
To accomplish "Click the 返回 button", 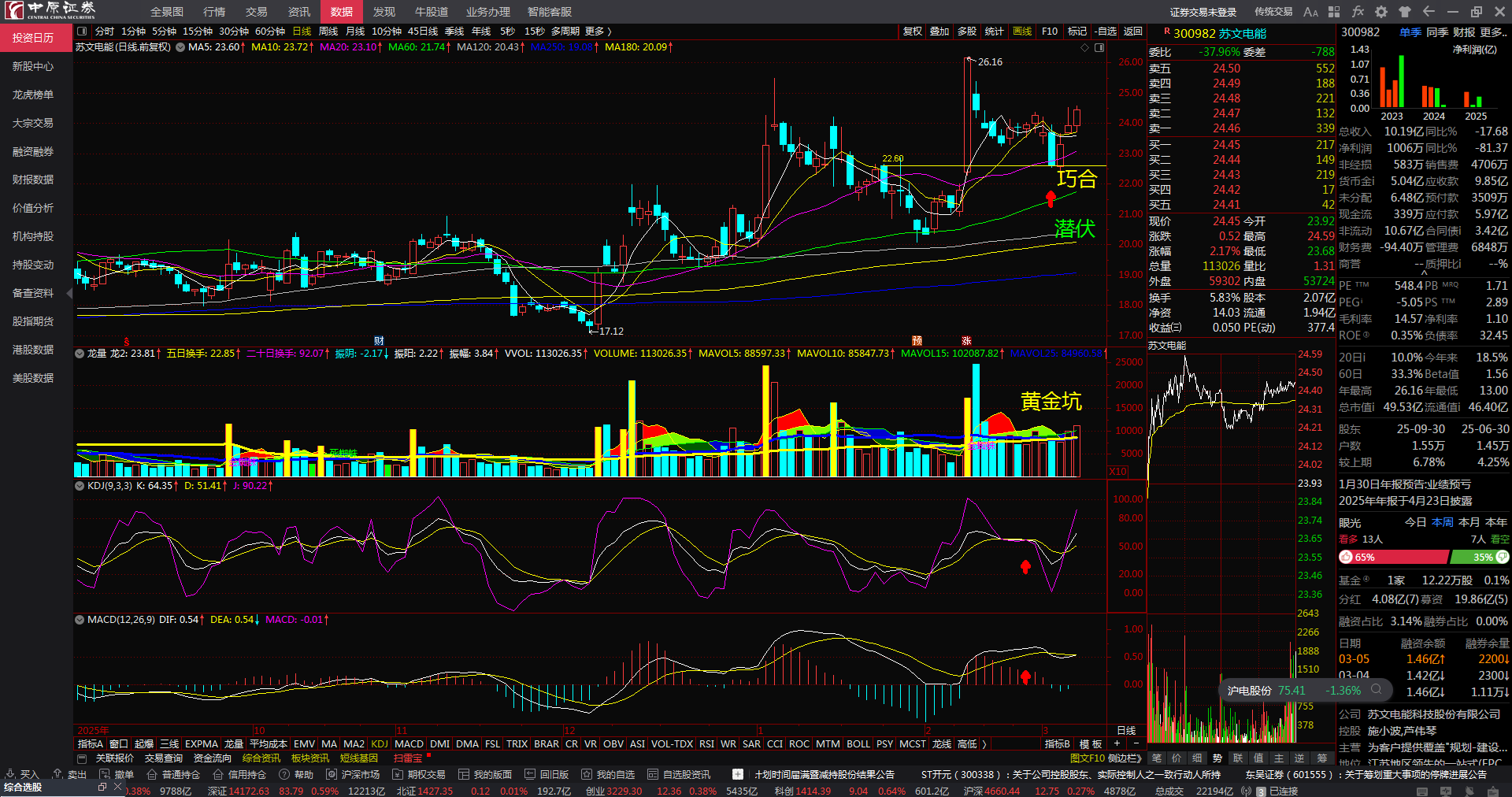I will coord(1133,32).
